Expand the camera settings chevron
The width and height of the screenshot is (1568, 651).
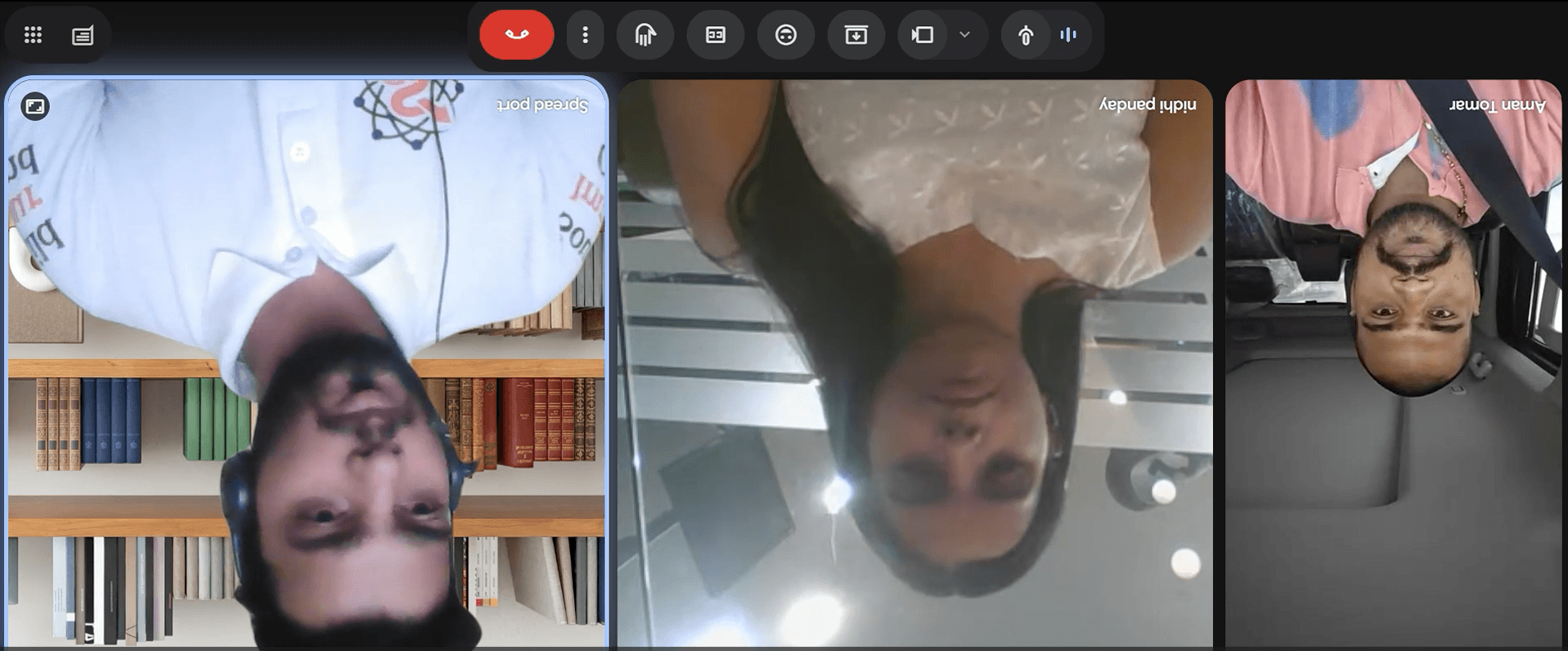coord(965,35)
